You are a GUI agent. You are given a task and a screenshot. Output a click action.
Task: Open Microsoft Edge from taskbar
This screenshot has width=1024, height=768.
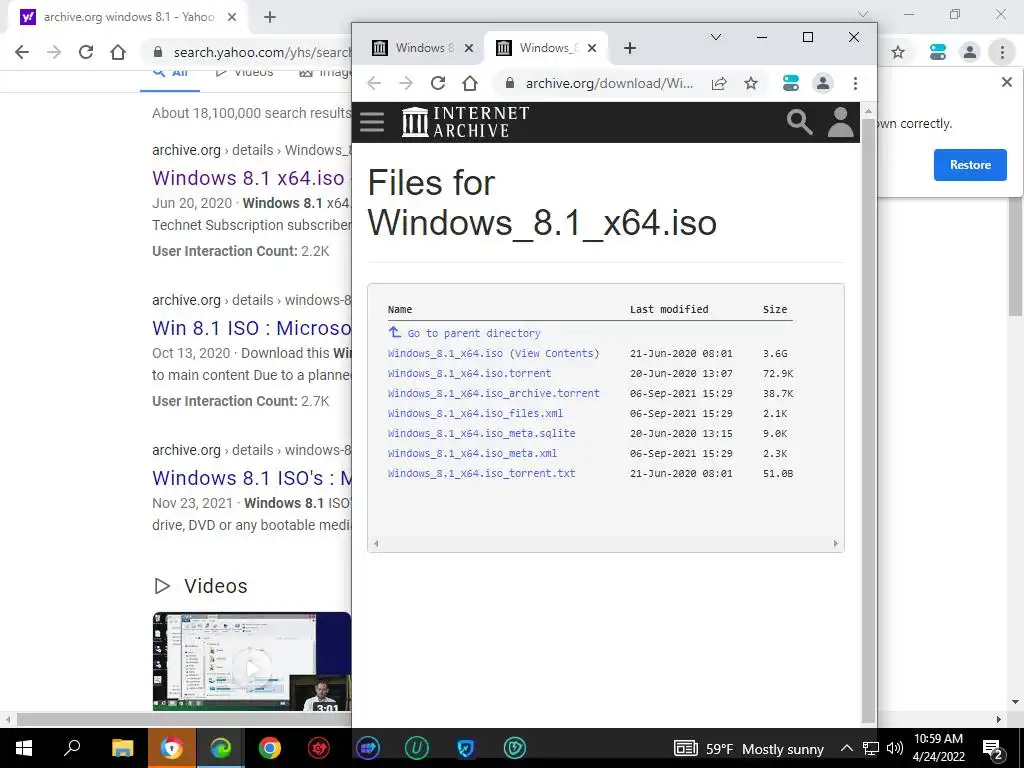pos(221,748)
